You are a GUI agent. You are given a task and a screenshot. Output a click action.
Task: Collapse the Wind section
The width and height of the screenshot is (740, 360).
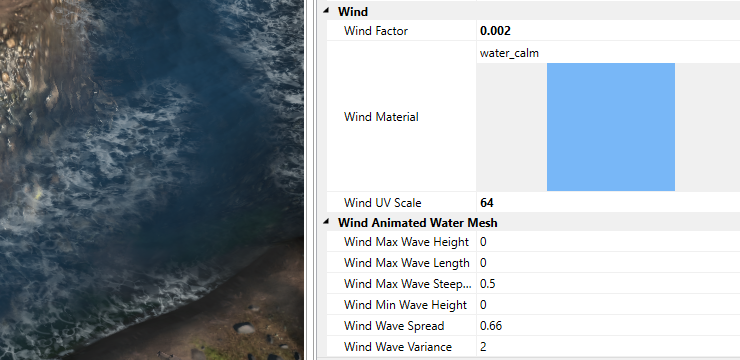point(327,11)
